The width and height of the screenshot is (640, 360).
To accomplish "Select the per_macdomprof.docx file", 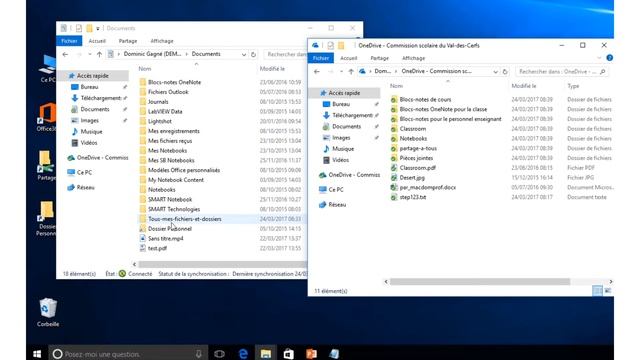I will click(x=427, y=187).
